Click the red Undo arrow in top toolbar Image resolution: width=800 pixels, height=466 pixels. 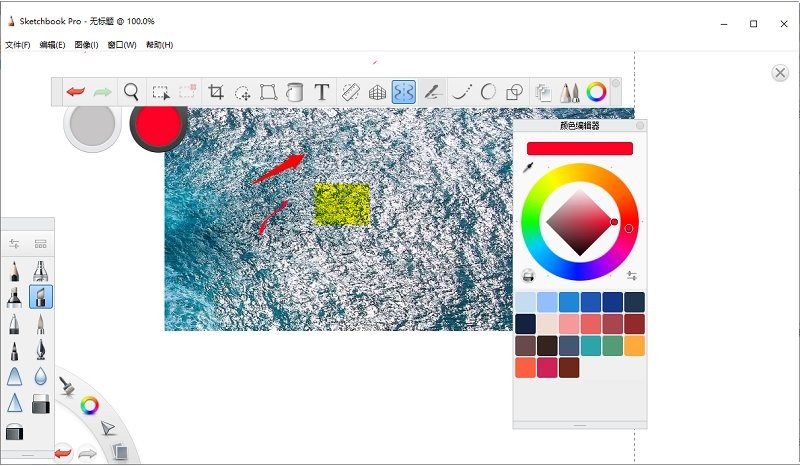(x=76, y=92)
